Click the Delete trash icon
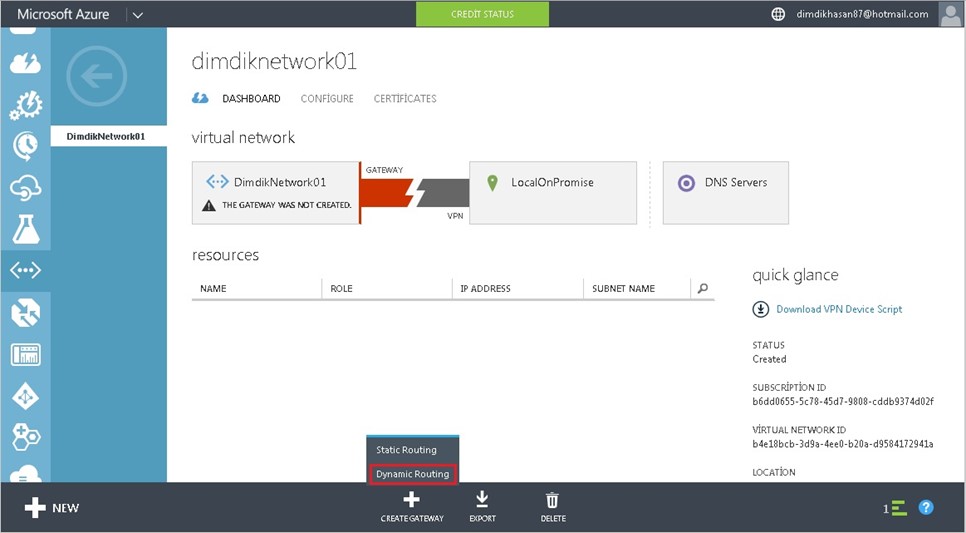 tap(553, 500)
